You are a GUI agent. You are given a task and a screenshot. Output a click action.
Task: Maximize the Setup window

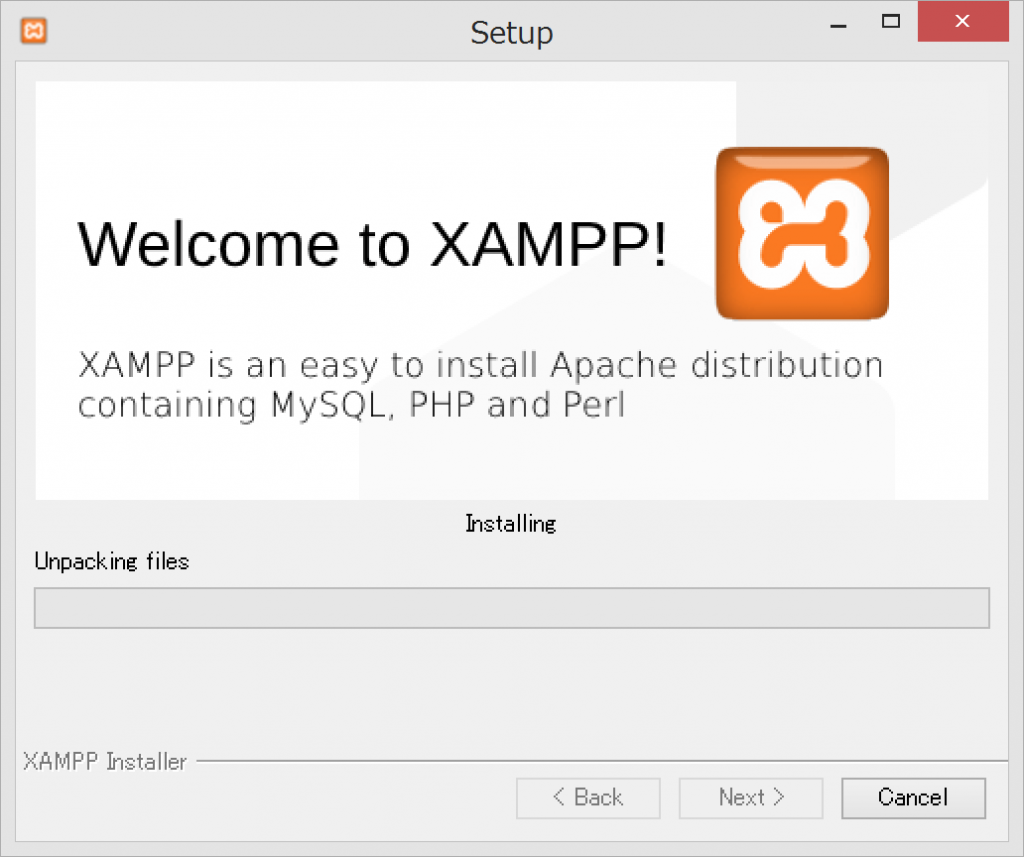click(890, 24)
